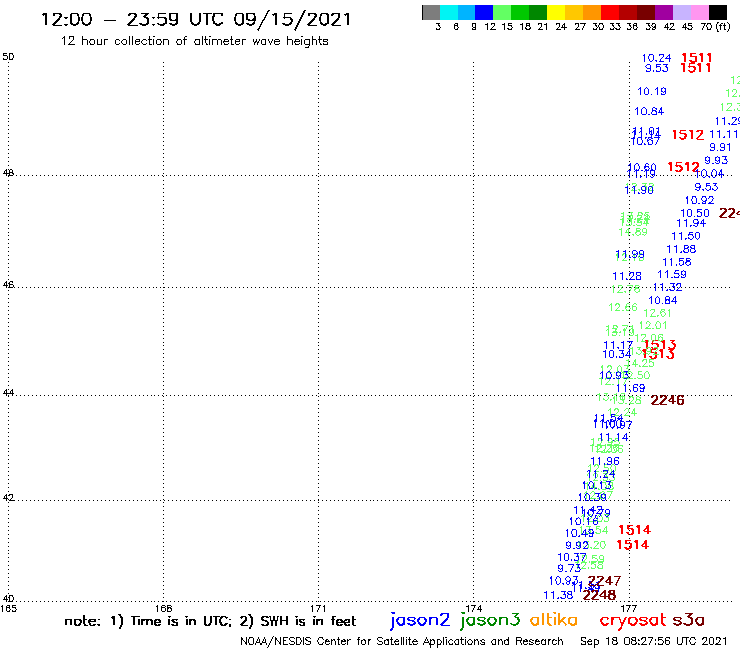This screenshot has width=740, height=650.
Task: Click the '24' tick label on the color scale
Action: pos(561,27)
